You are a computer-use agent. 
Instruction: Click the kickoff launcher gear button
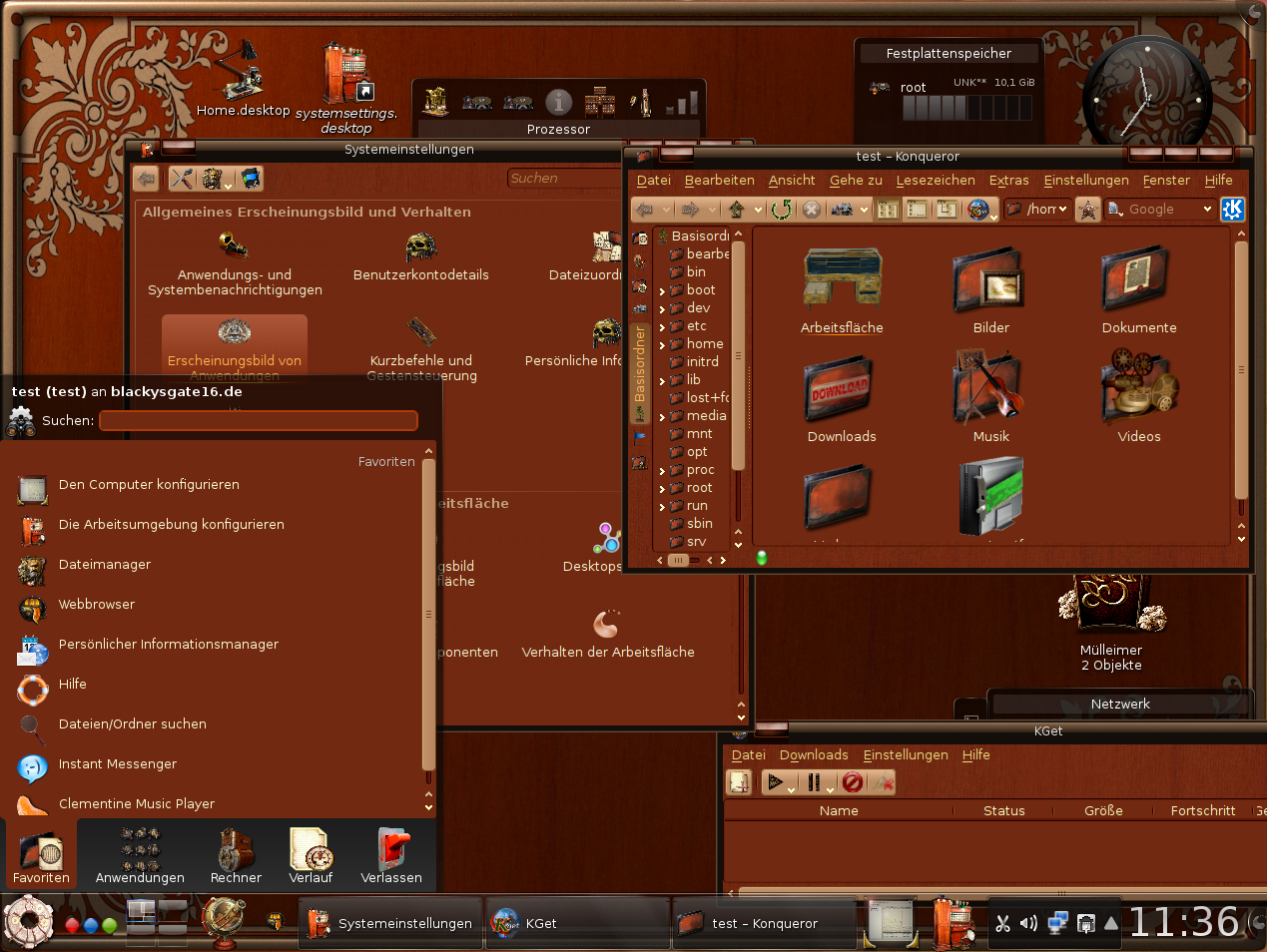pyautogui.click(x=28, y=921)
